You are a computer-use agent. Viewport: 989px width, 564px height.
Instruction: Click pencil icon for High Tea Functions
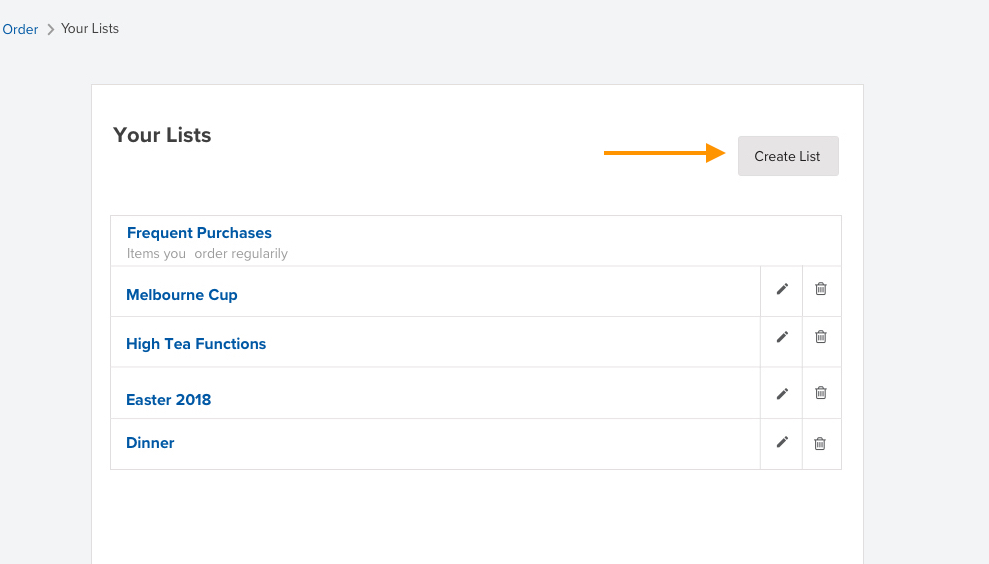pyautogui.click(x=782, y=337)
